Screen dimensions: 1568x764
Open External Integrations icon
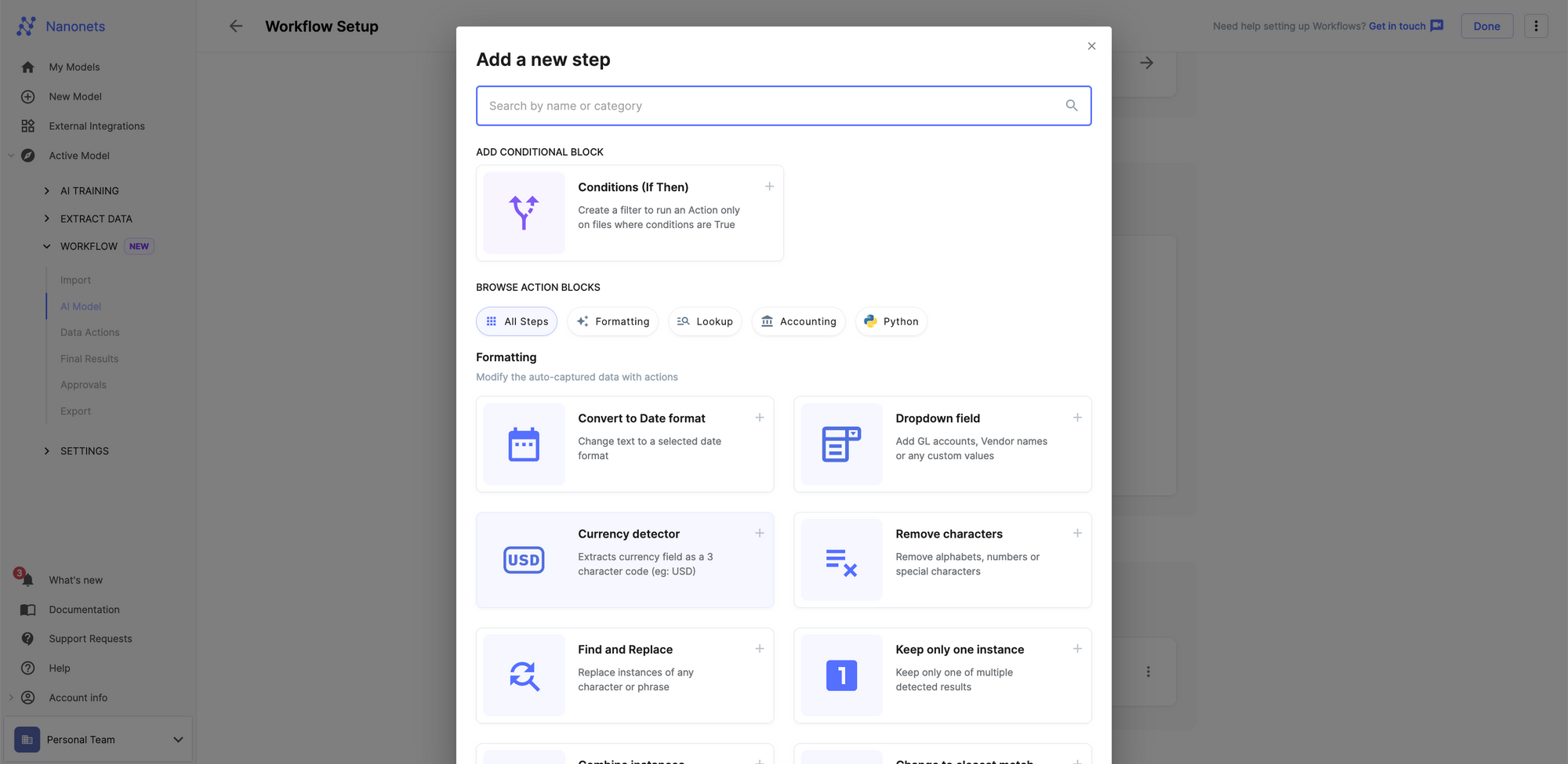[x=27, y=126]
